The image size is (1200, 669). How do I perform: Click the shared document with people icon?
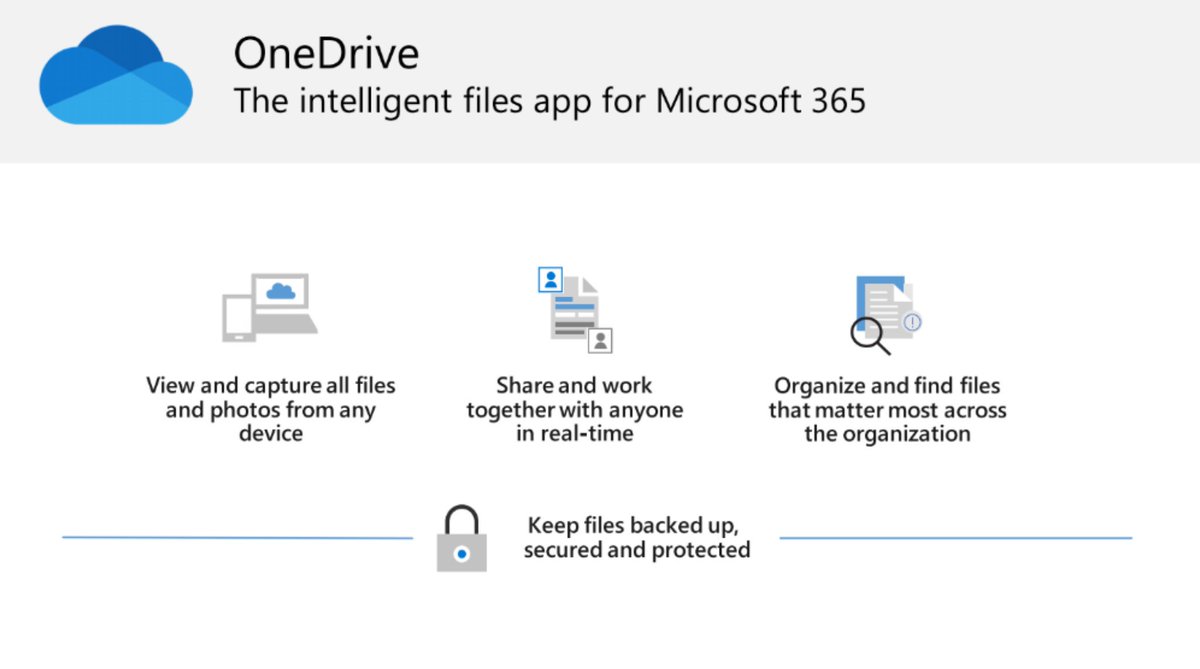(x=575, y=309)
